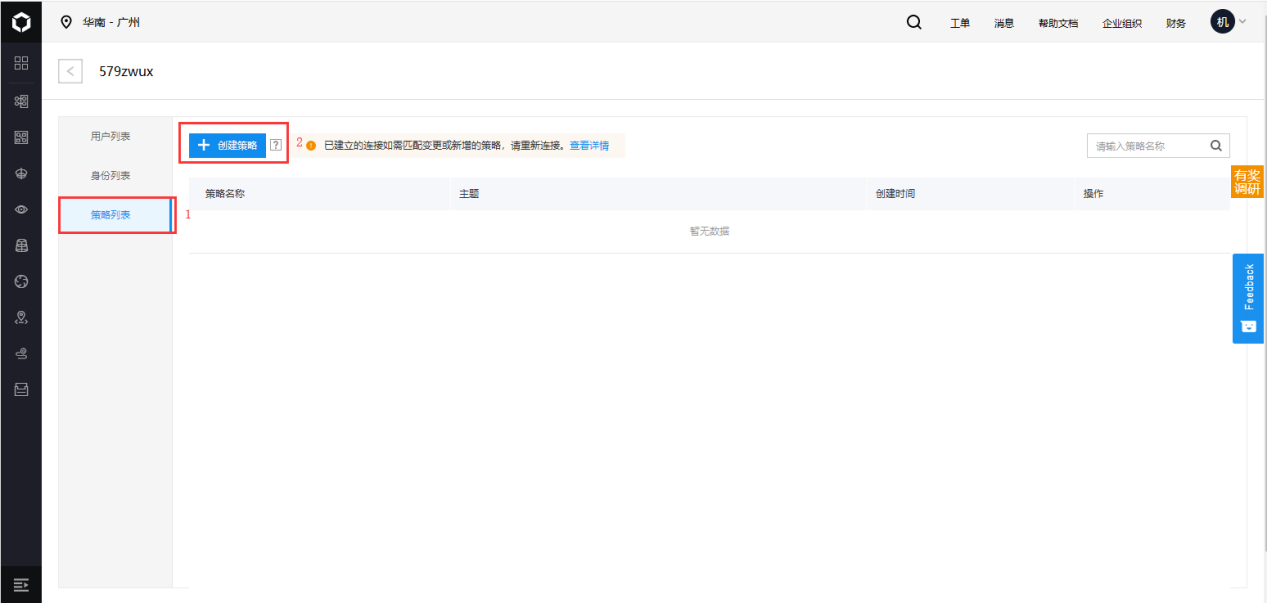Open the top bar search magnifier
1267x603 pixels.
click(x=914, y=22)
